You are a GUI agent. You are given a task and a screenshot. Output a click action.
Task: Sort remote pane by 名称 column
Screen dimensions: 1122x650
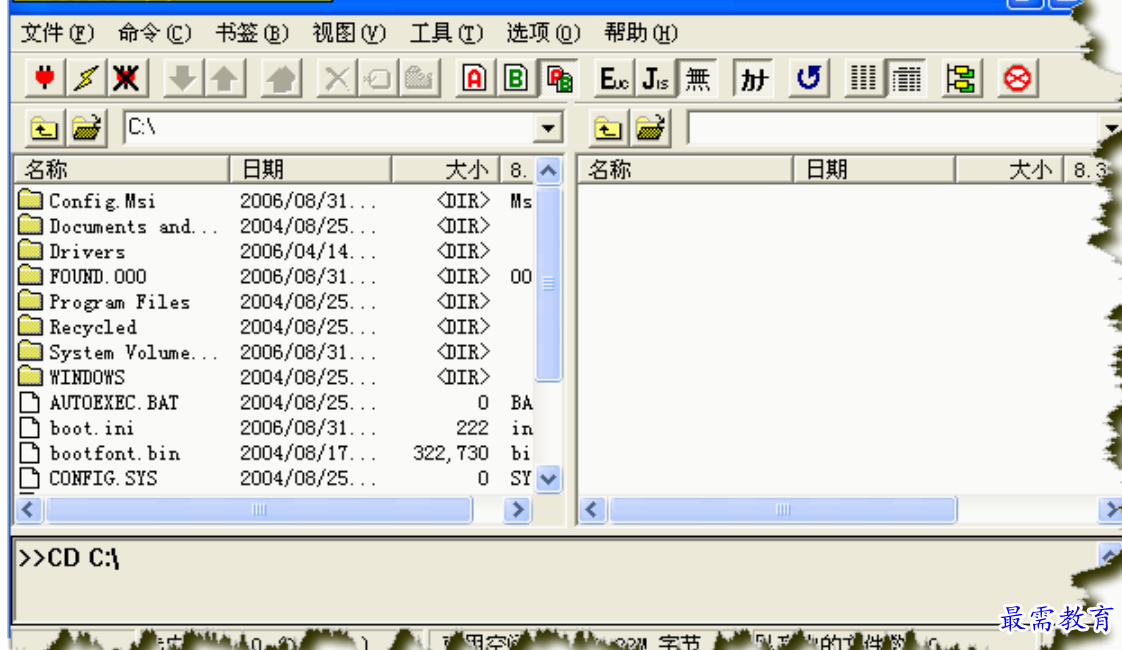click(686, 170)
